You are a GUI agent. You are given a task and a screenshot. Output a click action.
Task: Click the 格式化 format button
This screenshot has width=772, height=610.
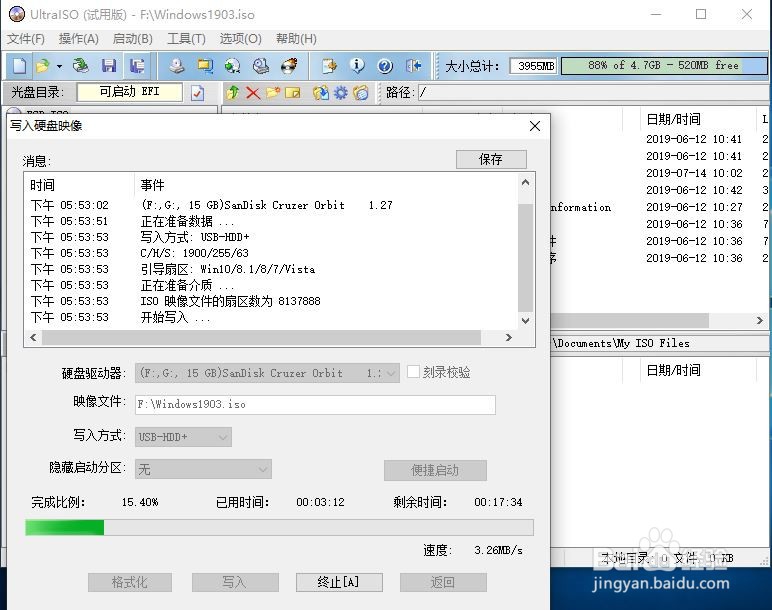129,582
